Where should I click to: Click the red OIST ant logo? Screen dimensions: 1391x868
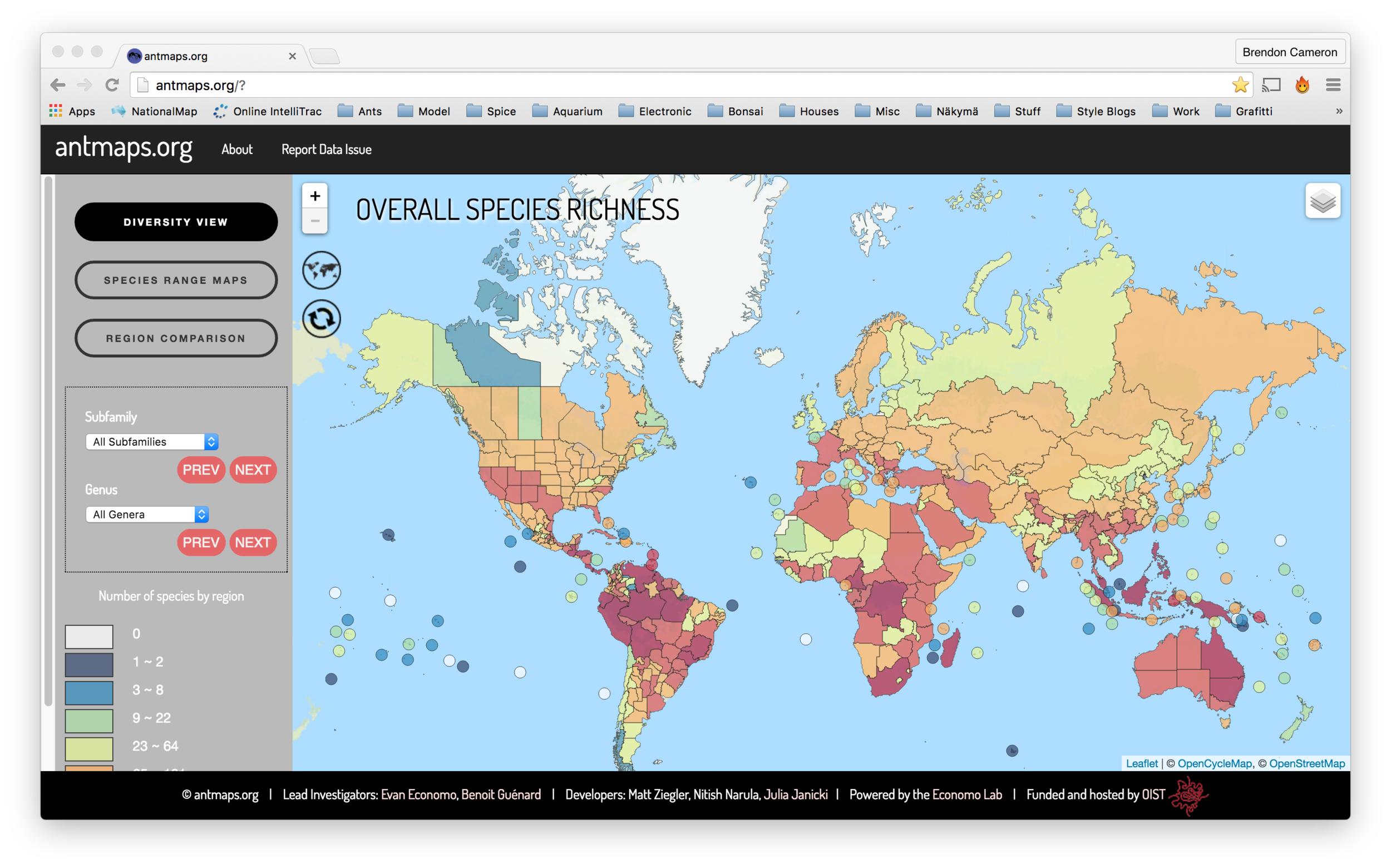coord(1188,795)
